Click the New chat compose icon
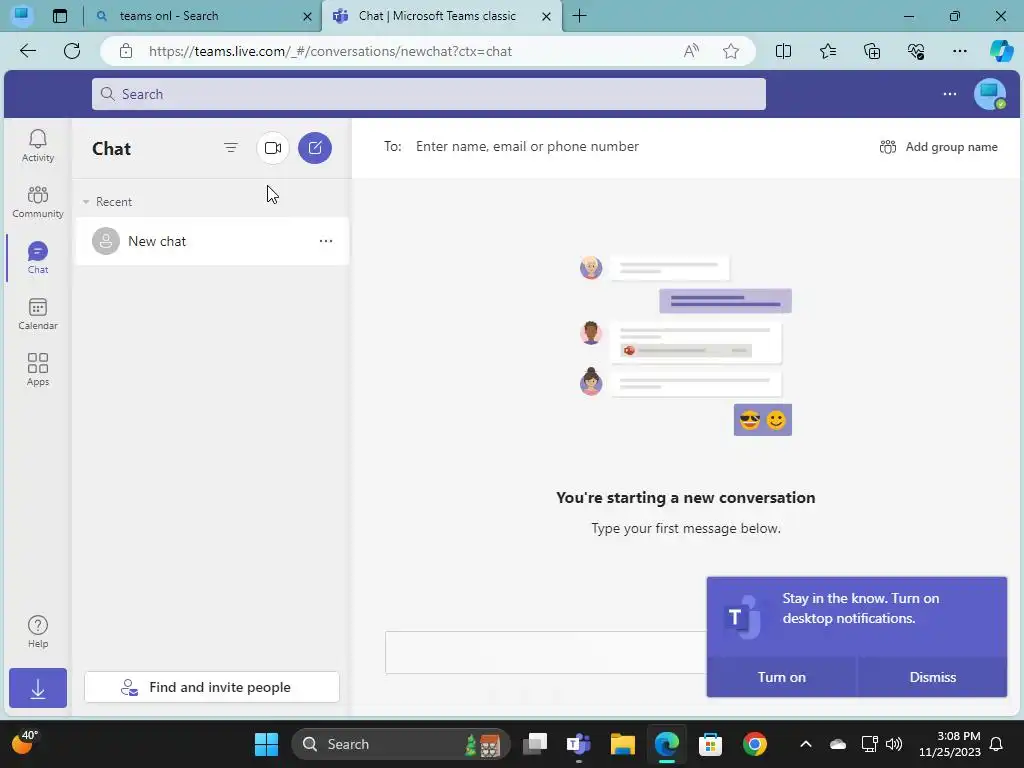Image resolution: width=1024 pixels, height=768 pixels. pos(315,148)
